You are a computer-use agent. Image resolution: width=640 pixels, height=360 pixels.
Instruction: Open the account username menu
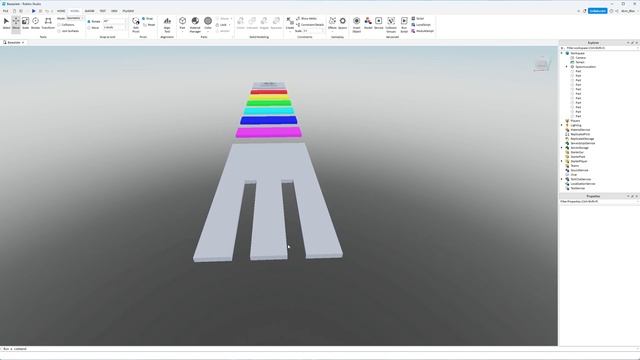(x=628, y=11)
